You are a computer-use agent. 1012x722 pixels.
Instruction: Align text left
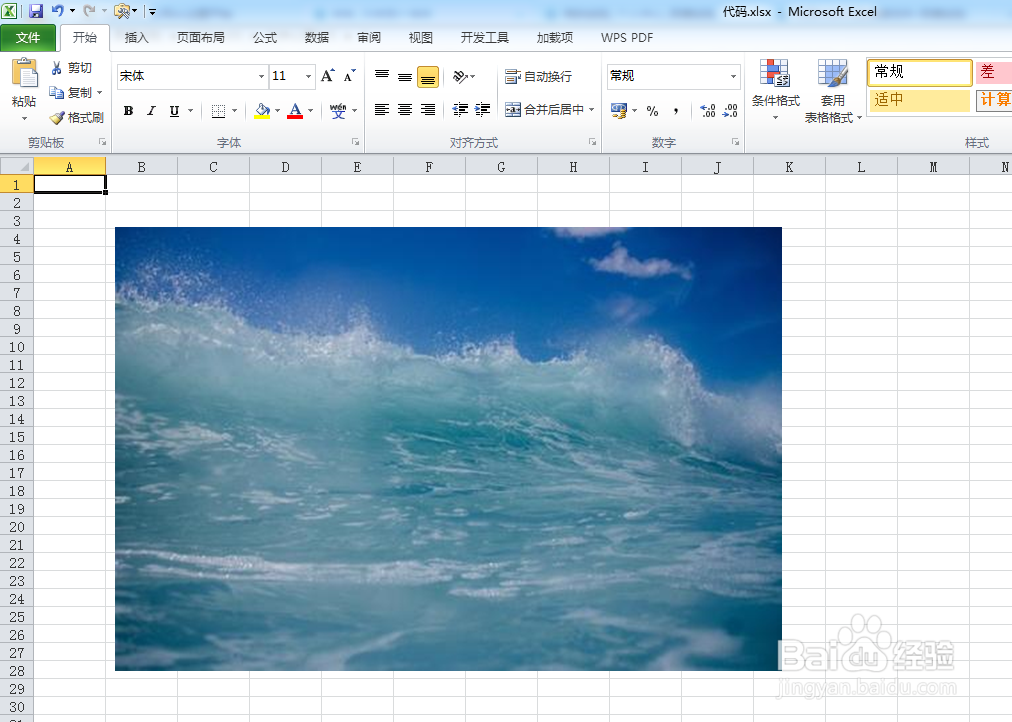pyautogui.click(x=382, y=110)
